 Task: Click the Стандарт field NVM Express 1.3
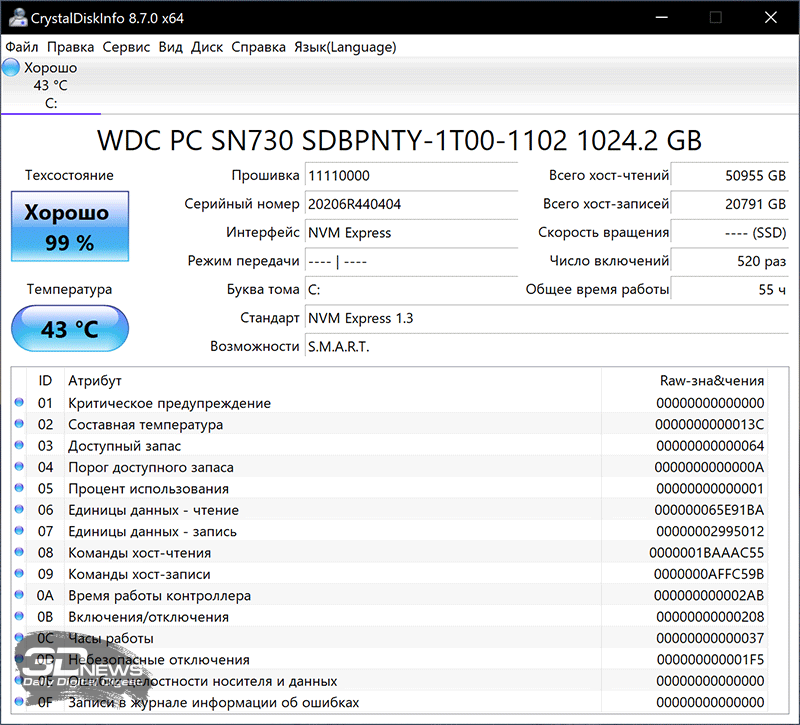(x=547, y=318)
